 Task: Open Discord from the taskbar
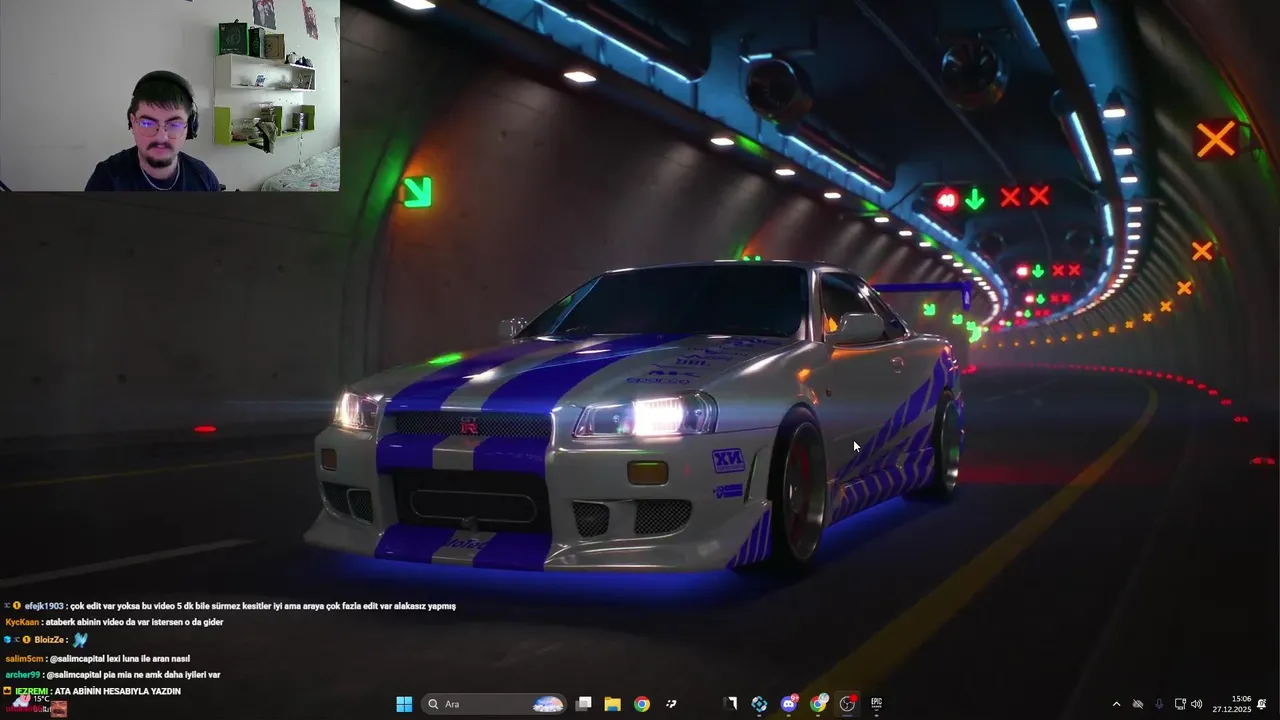tap(789, 704)
